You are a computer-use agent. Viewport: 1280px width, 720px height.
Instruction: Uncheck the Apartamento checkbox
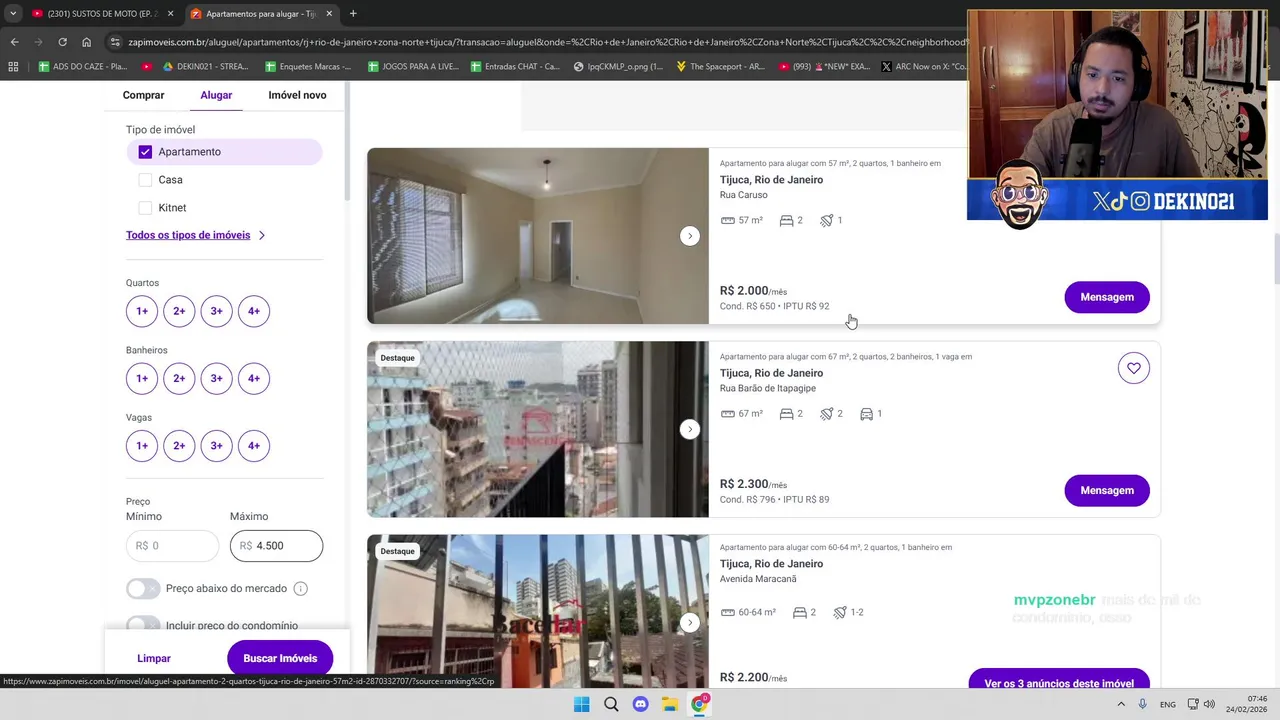[x=145, y=152]
